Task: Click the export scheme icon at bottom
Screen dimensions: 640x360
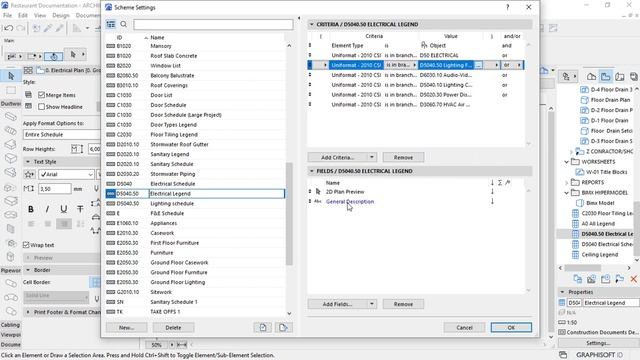Action: pos(283,327)
